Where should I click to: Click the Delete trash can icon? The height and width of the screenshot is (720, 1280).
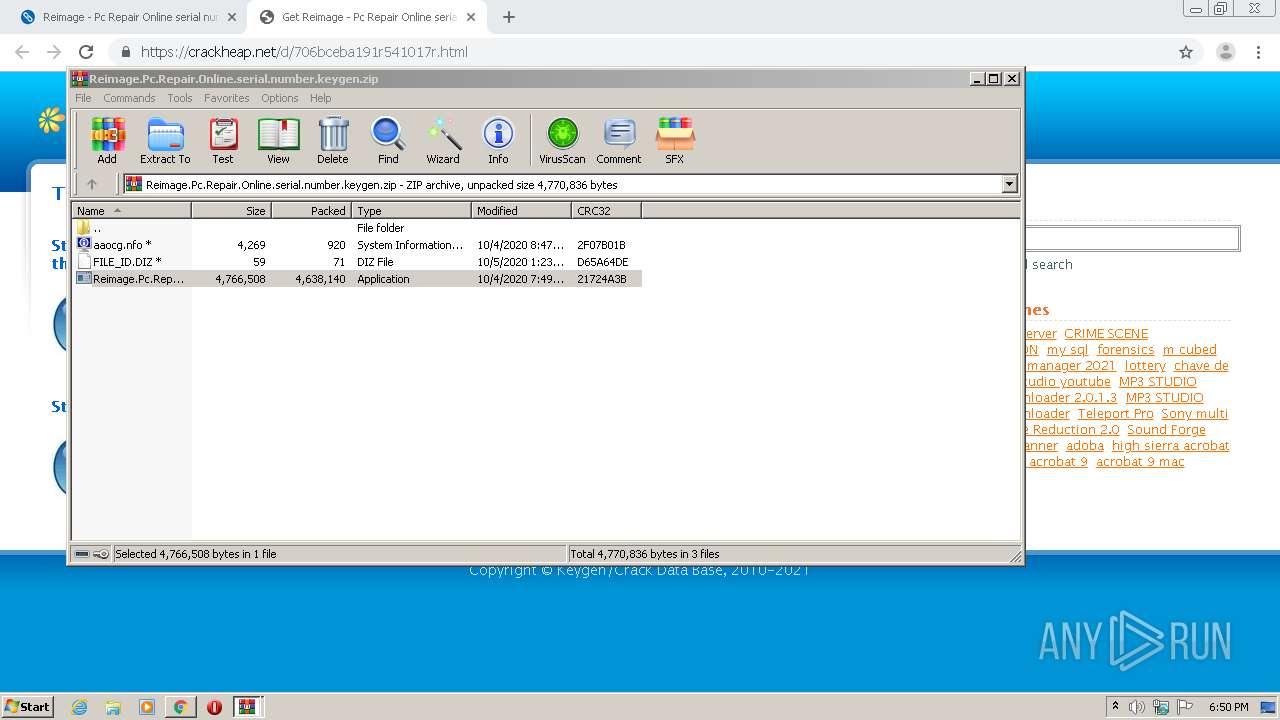click(x=333, y=140)
